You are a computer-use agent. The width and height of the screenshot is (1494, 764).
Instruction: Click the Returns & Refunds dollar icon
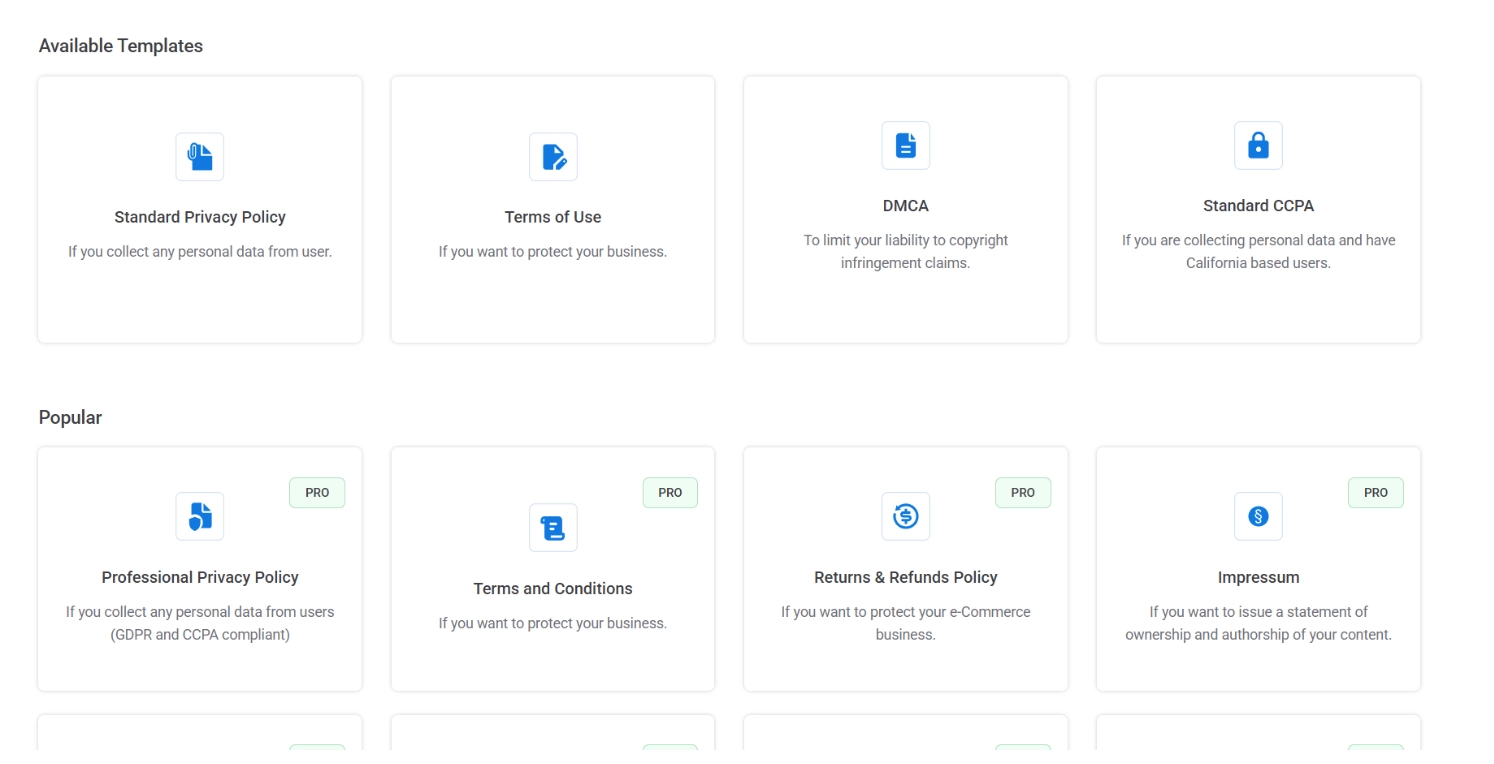[905, 516]
